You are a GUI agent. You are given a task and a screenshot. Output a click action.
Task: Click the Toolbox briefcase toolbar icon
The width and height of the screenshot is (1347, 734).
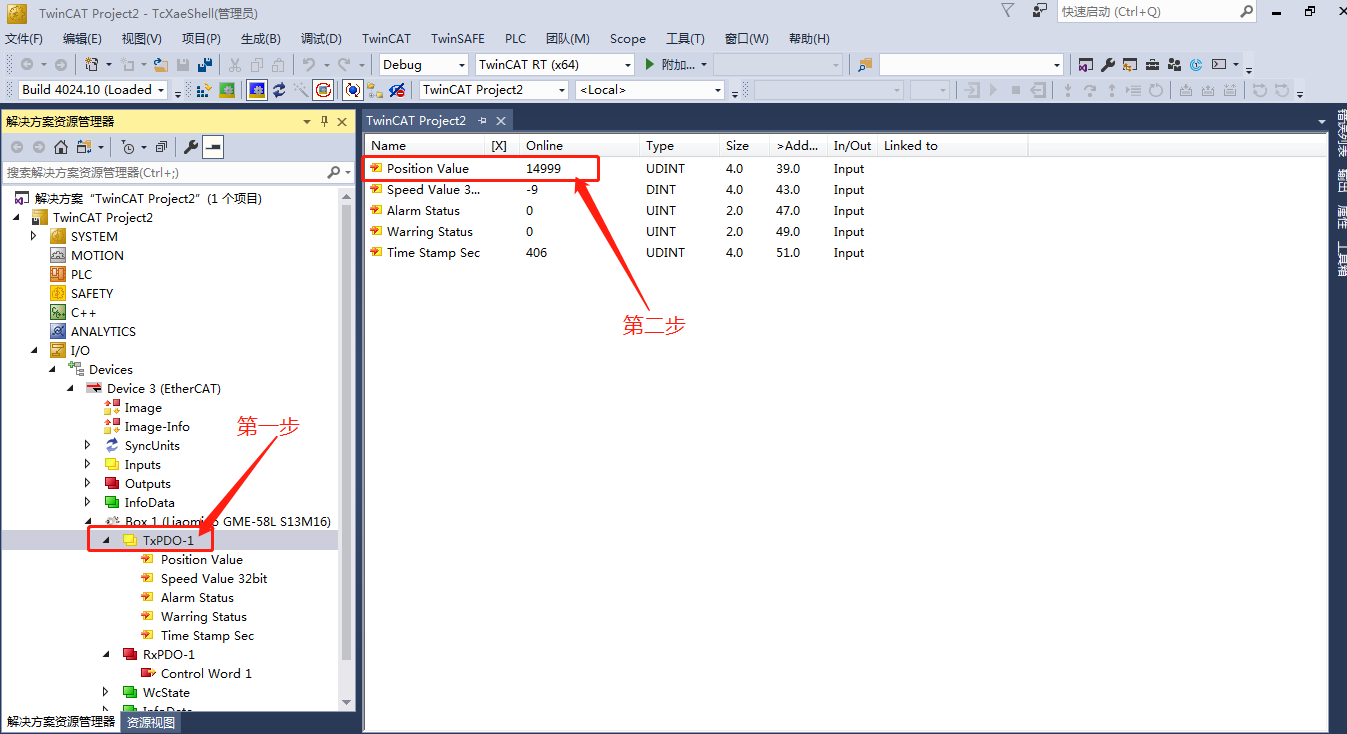tap(1152, 65)
